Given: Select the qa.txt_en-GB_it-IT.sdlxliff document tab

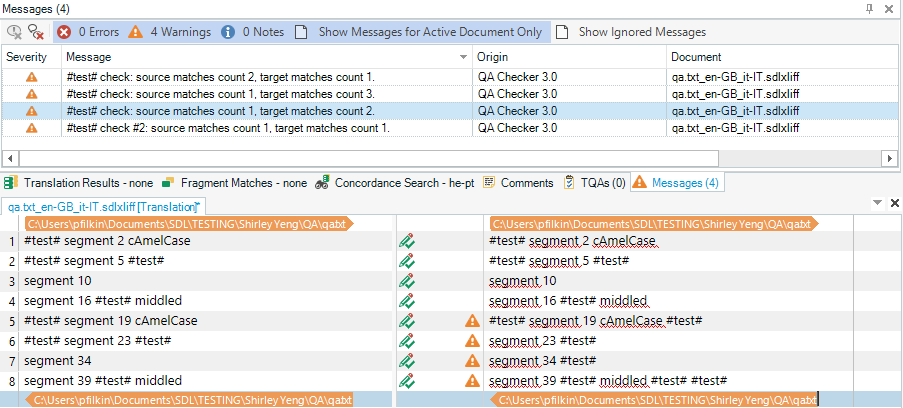Looking at the screenshot, I should point(104,206).
